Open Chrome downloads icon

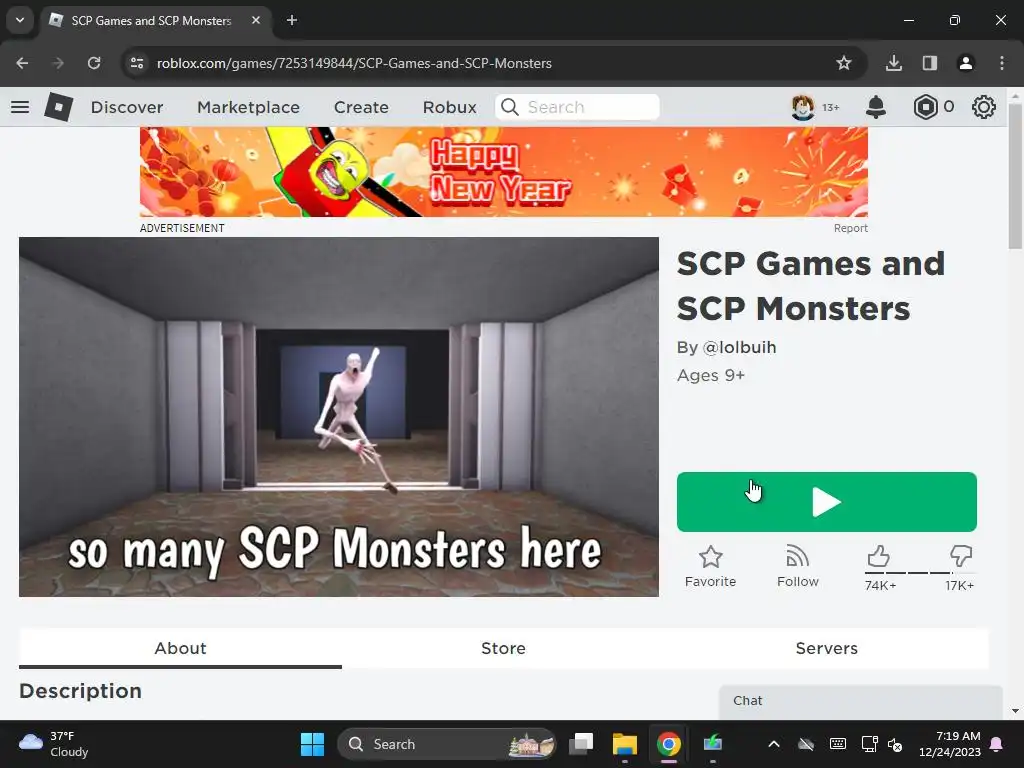coord(894,63)
